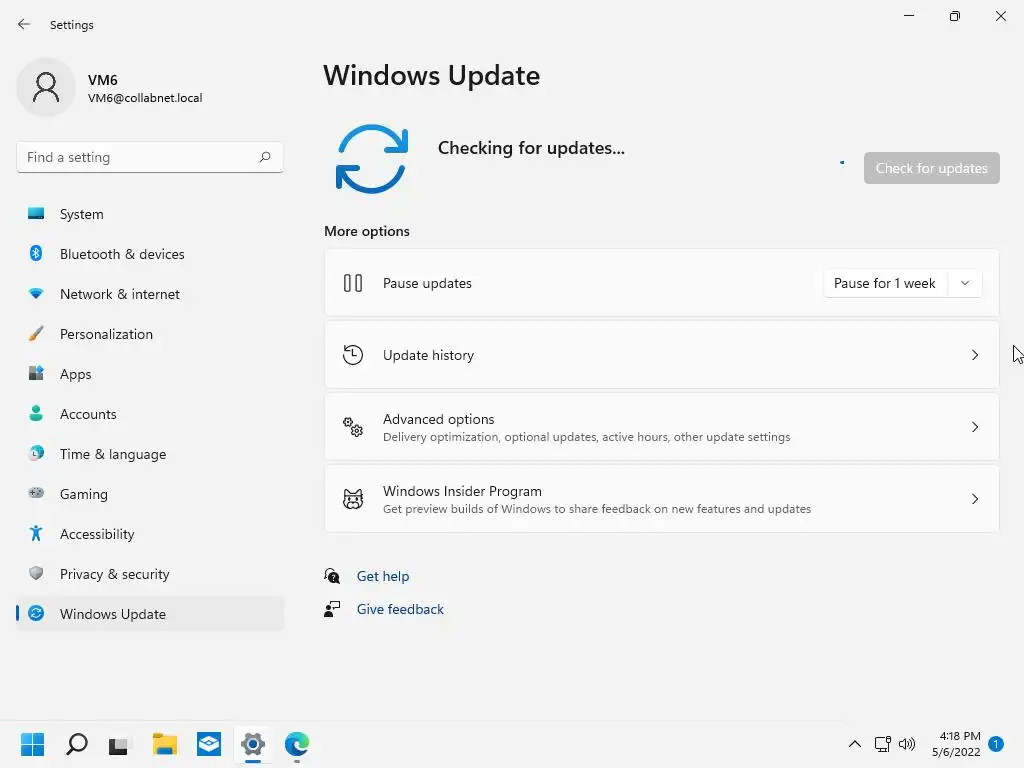This screenshot has width=1024, height=768.
Task: Open the Apps settings page
Action: pyautogui.click(x=150, y=374)
